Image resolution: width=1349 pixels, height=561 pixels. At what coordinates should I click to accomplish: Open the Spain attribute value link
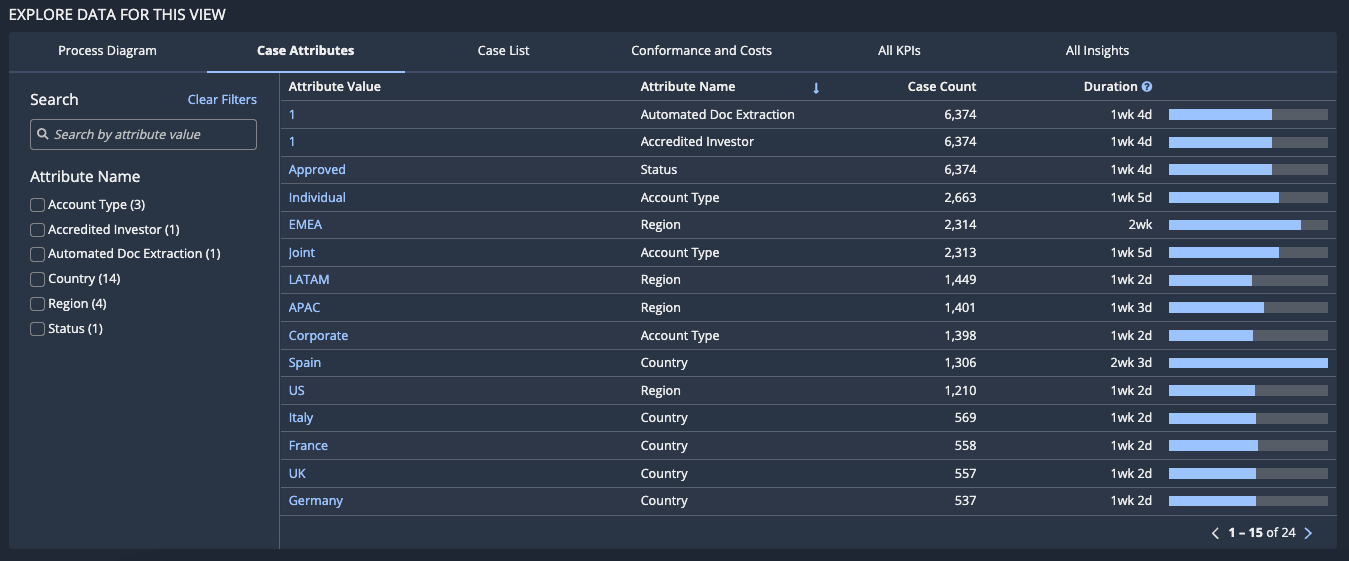[x=305, y=363]
